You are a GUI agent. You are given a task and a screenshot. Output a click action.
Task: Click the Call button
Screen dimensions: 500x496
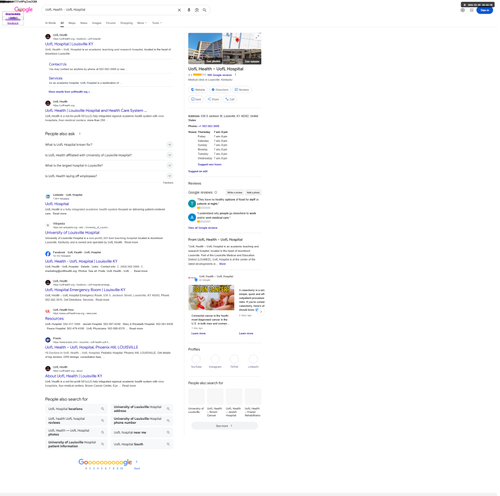(230, 99)
